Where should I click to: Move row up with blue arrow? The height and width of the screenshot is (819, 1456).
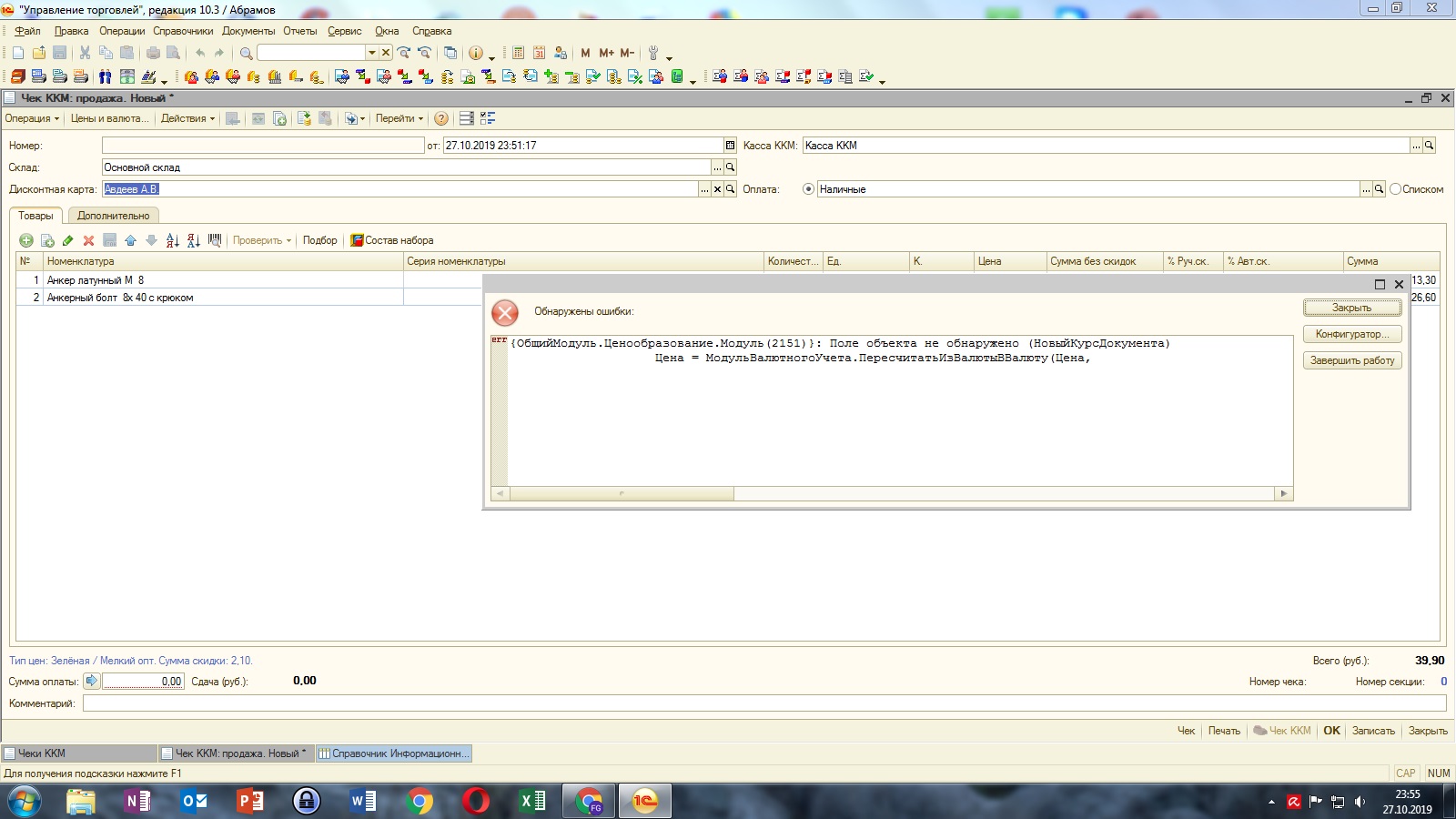click(x=130, y=240)
